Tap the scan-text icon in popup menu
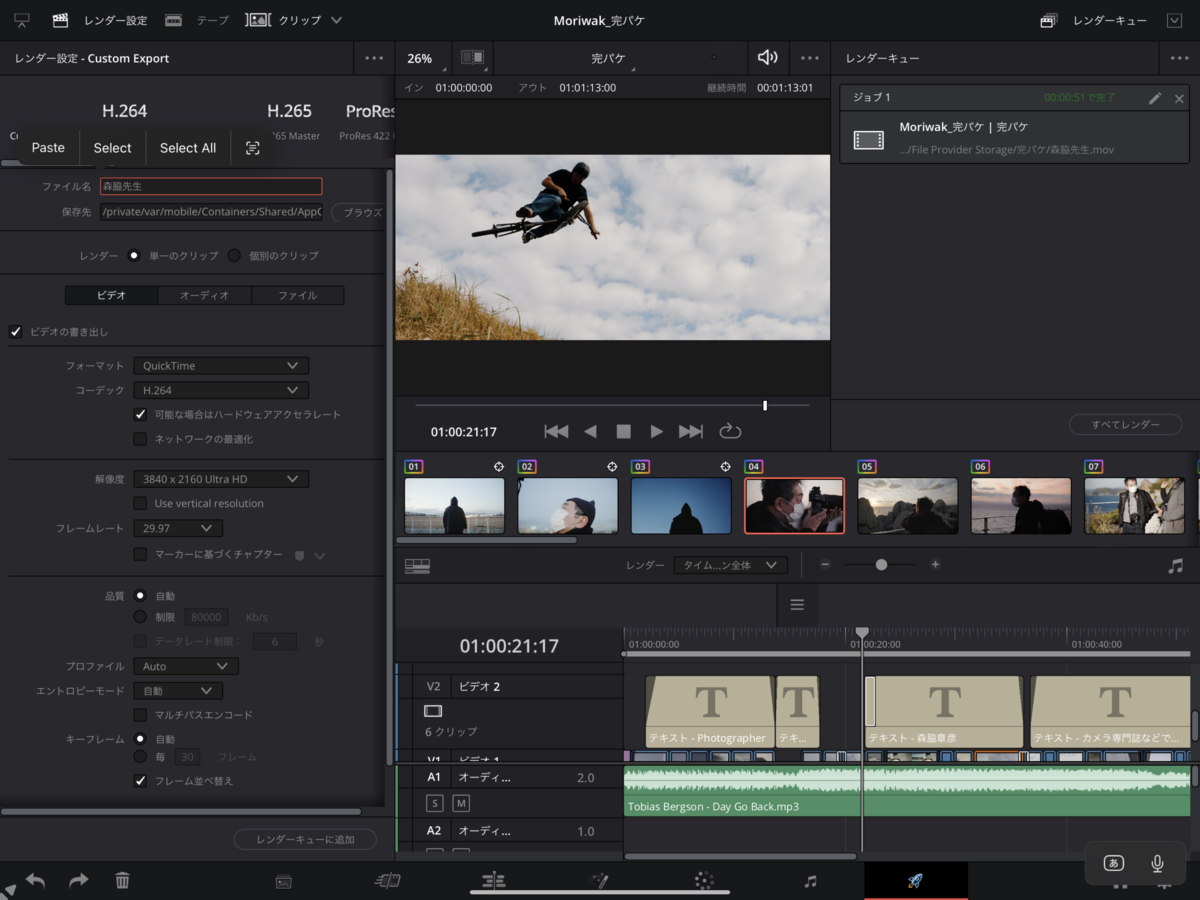 pos(252,148)
